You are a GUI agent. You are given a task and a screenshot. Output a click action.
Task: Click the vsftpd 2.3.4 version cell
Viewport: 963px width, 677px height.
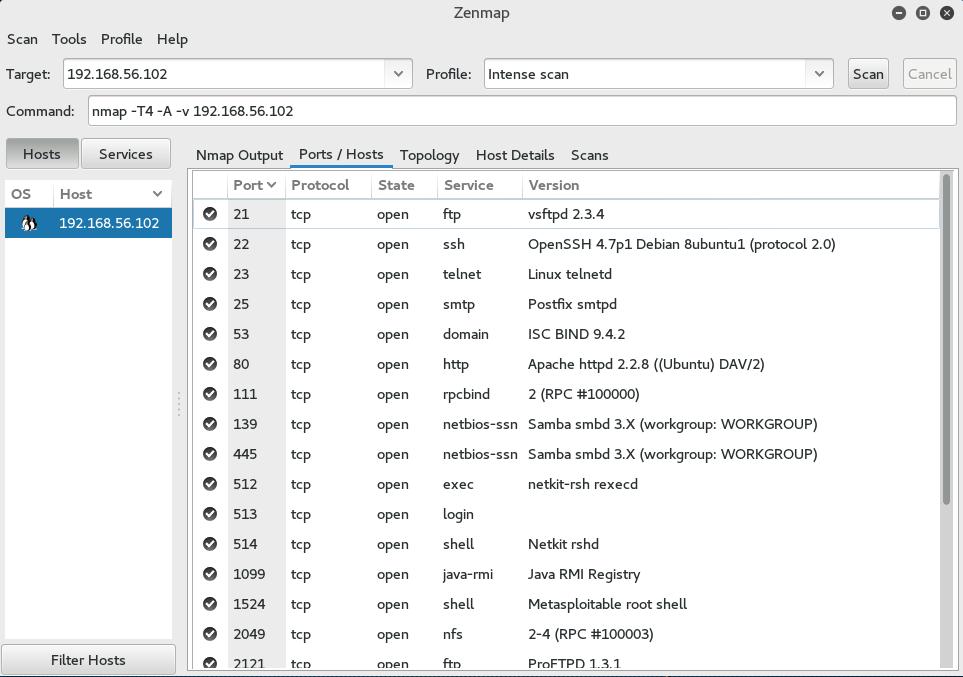point(566,214)
